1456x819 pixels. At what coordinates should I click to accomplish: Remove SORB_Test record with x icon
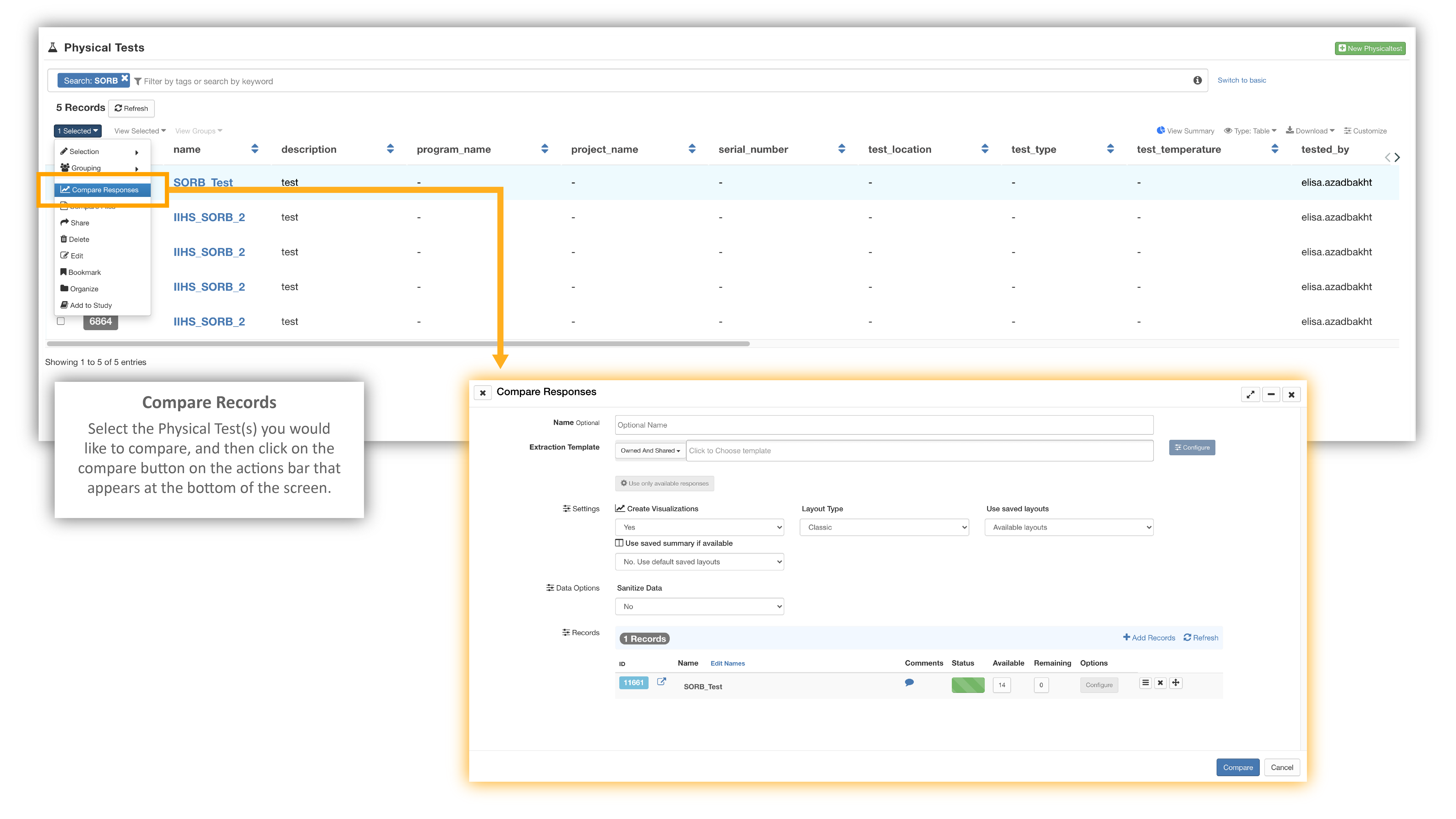(x=1160, y=683)
